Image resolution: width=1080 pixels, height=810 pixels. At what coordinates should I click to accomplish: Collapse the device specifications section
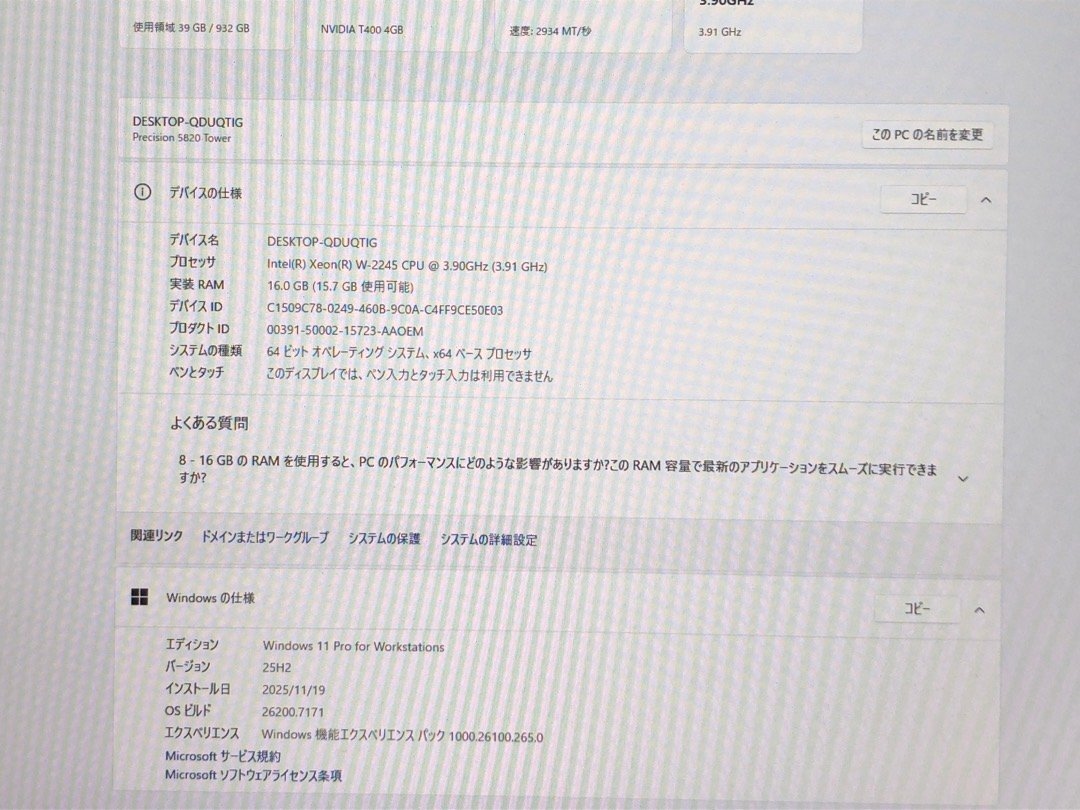(x=986, y=200)
